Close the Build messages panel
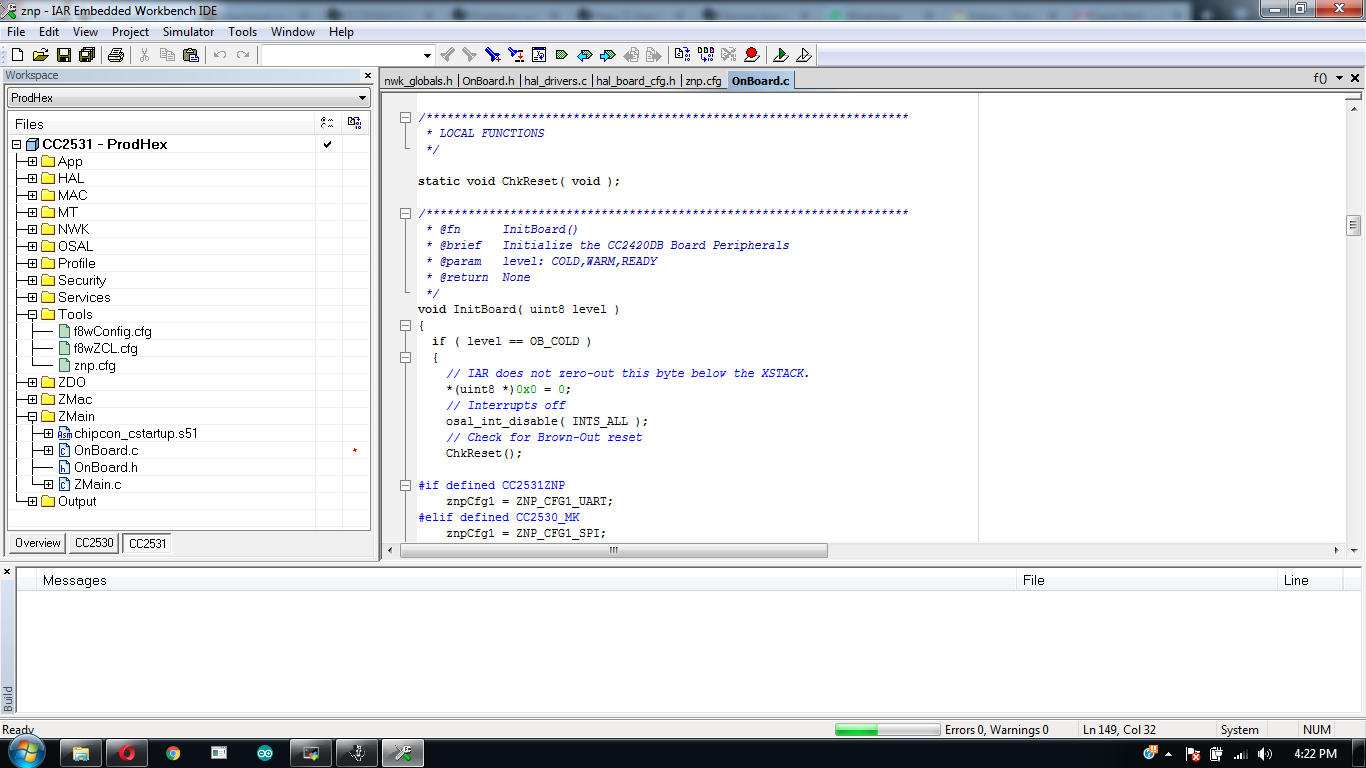The height and width of the screenshot is (768, 1366). [7, 572]
